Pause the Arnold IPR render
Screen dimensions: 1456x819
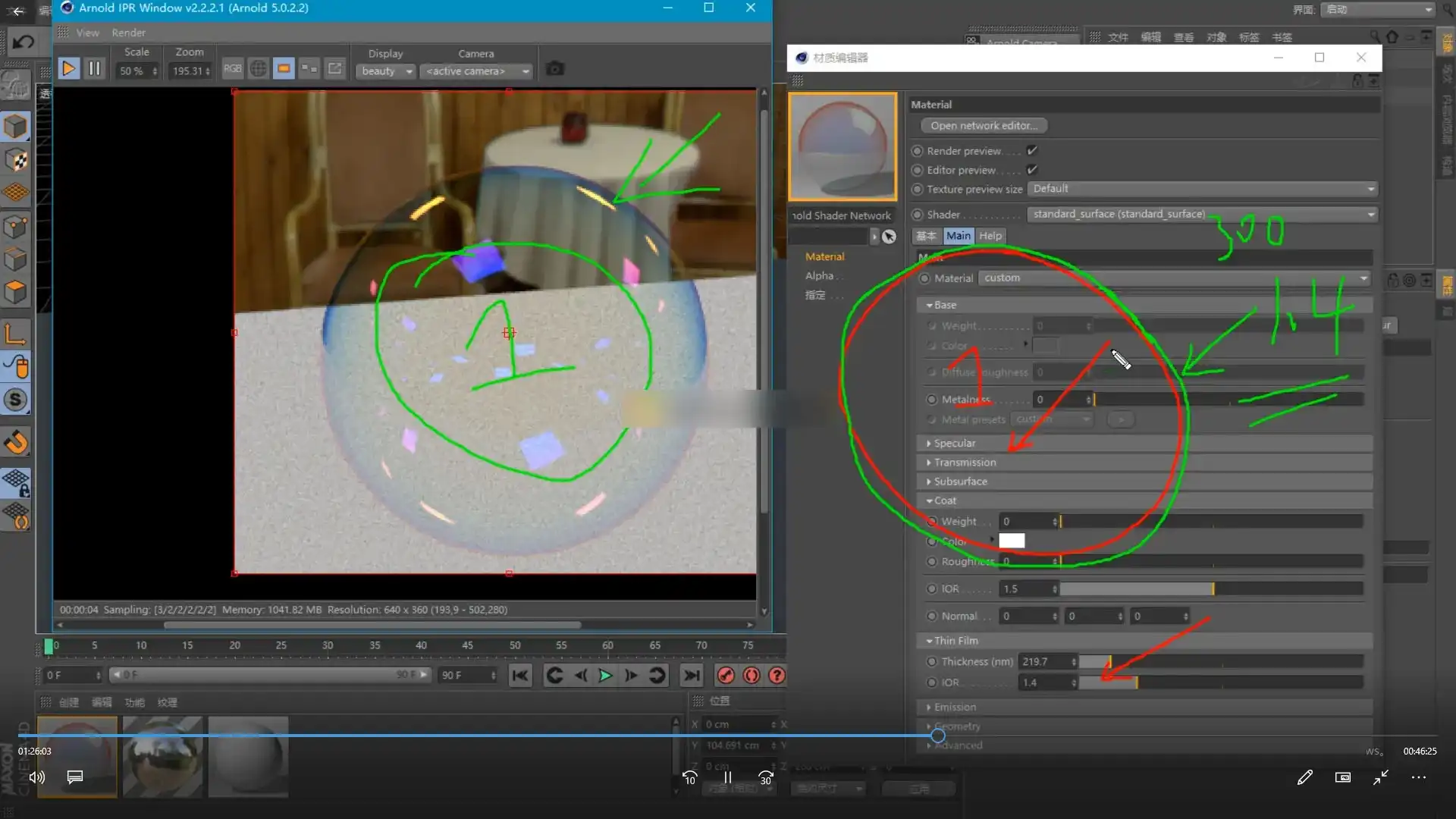click(95, 69)
